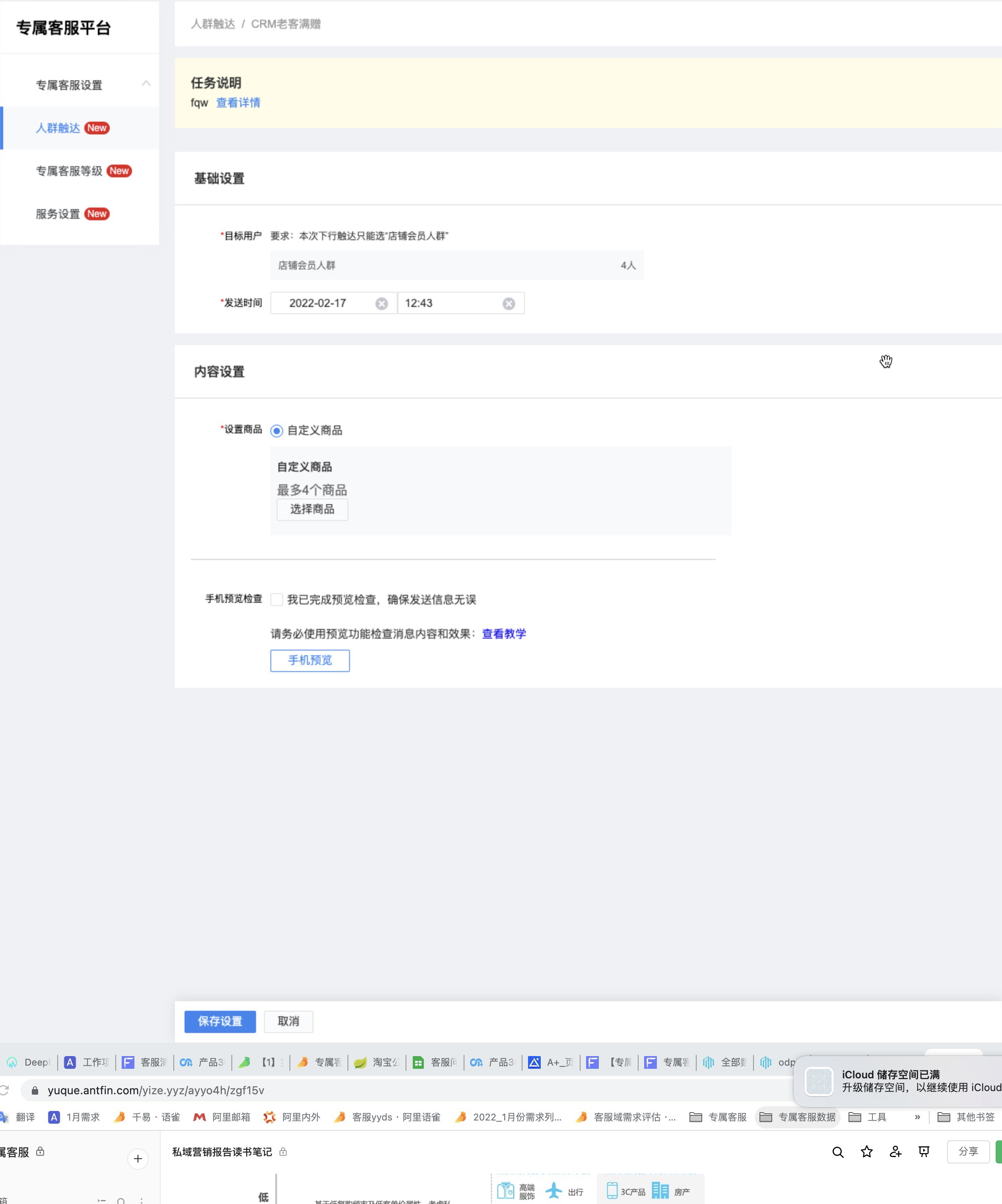Click the 保存设置 button
Screen dimensions: 1002x1204
[x=220, y=1021]
